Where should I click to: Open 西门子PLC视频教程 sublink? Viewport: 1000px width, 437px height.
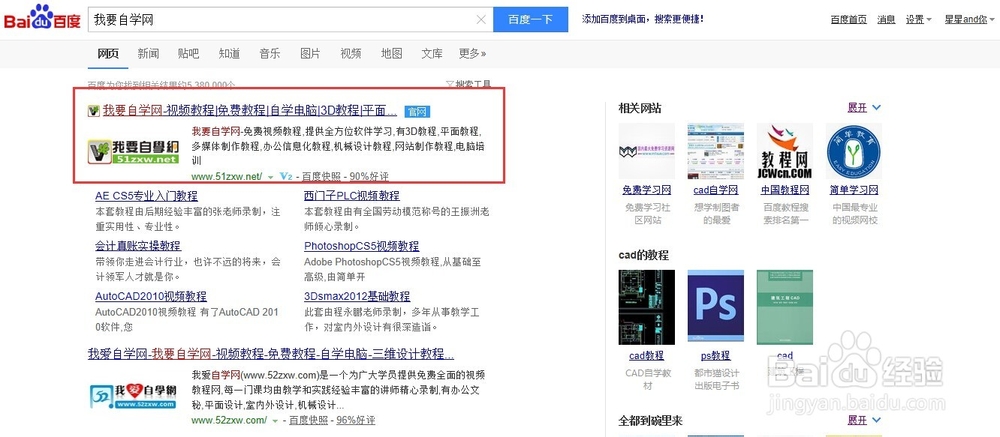(352, 196)
